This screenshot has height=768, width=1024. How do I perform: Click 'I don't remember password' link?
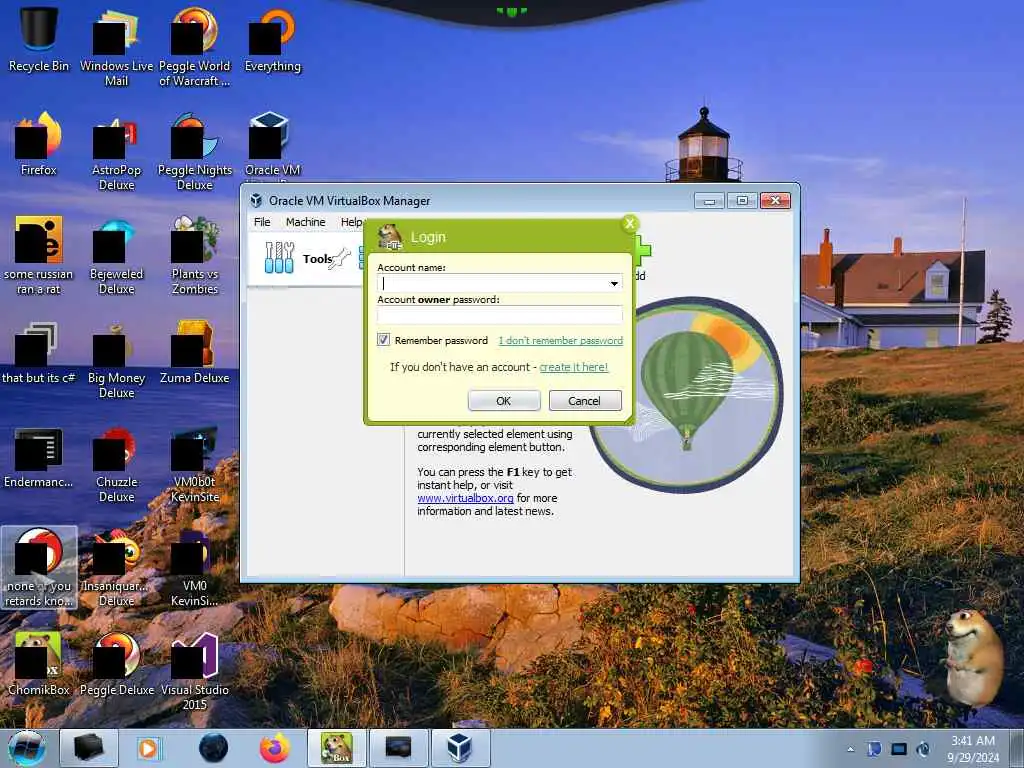click(560, 340)
